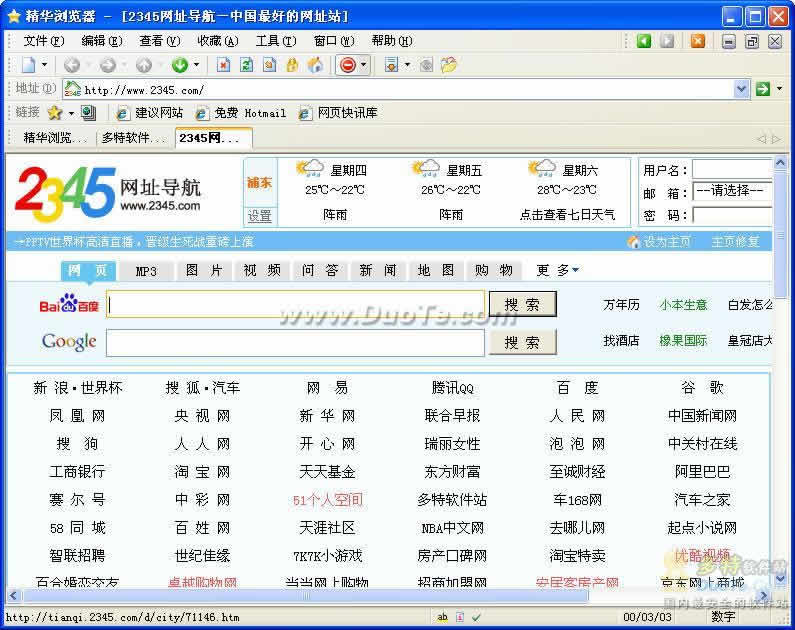Screen dimensions: 795x630
Task: Select the 图片 search tab
Action: tap(204, 271)
